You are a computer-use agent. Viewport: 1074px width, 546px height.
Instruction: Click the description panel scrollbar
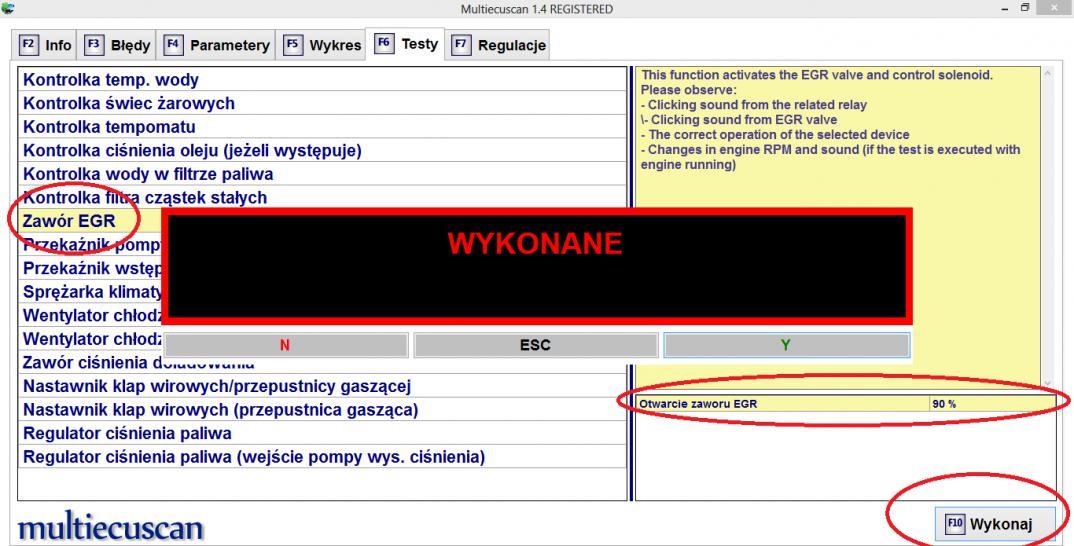point(1047,228)
